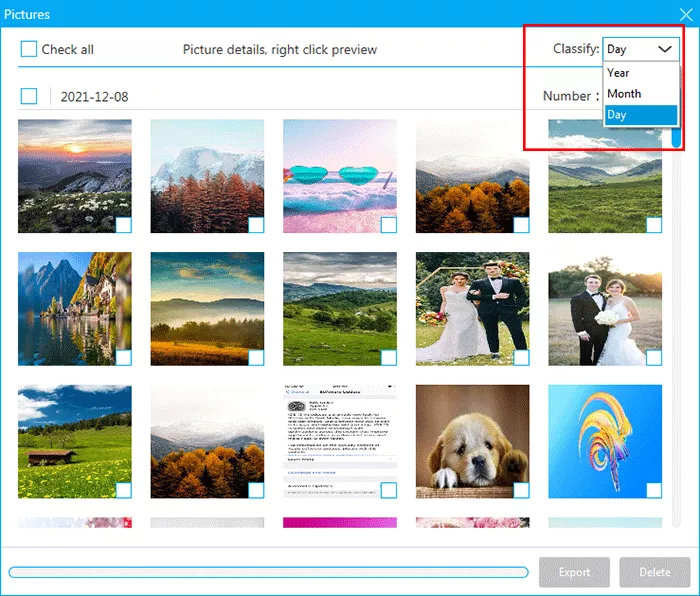700x596 pixels.
Task: Open the Classify dropdown box
Action: [x=641, y=49]
